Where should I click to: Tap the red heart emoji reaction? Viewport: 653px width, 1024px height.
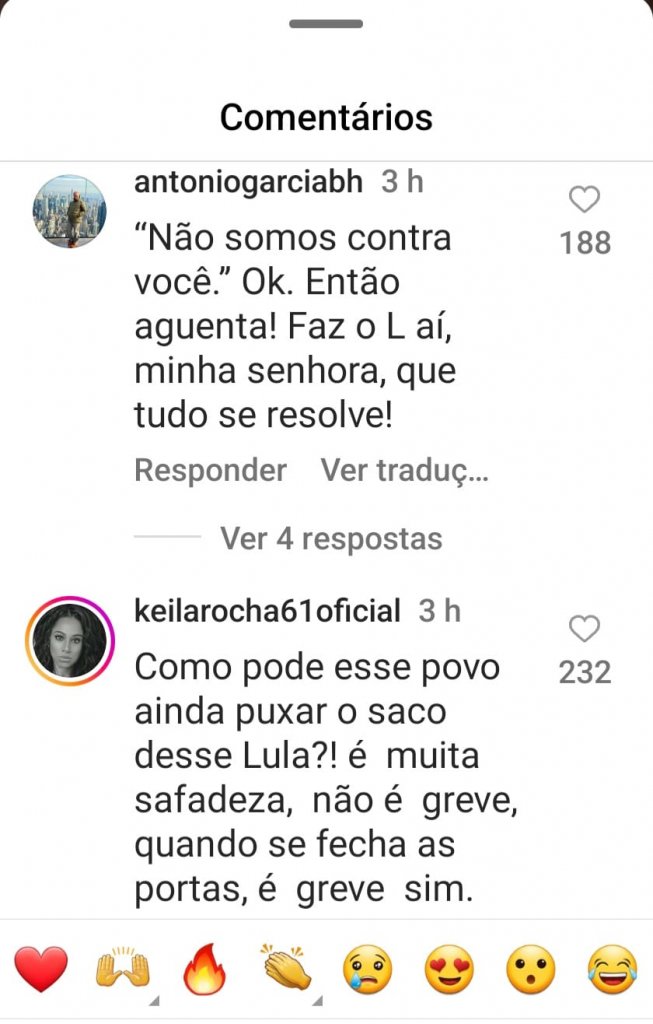click(x=41, y=968)
